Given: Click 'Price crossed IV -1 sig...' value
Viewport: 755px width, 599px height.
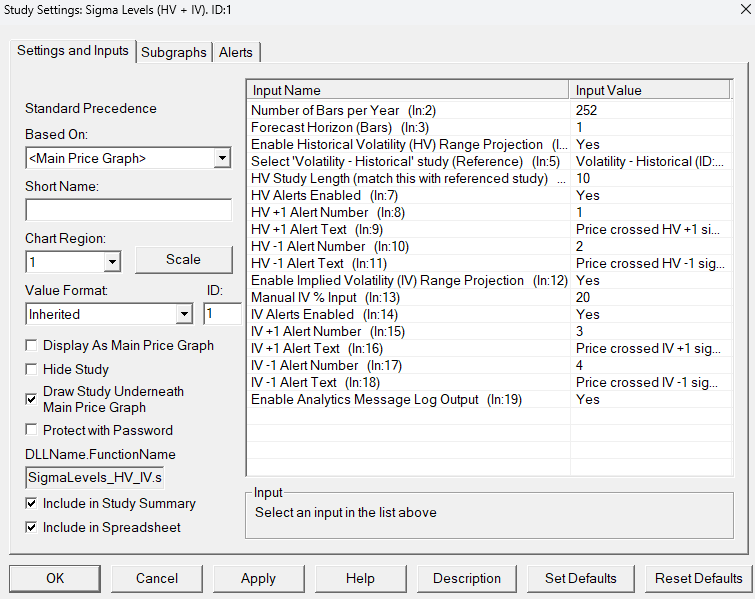Looking at the screenshot, I should pos(647,382).
